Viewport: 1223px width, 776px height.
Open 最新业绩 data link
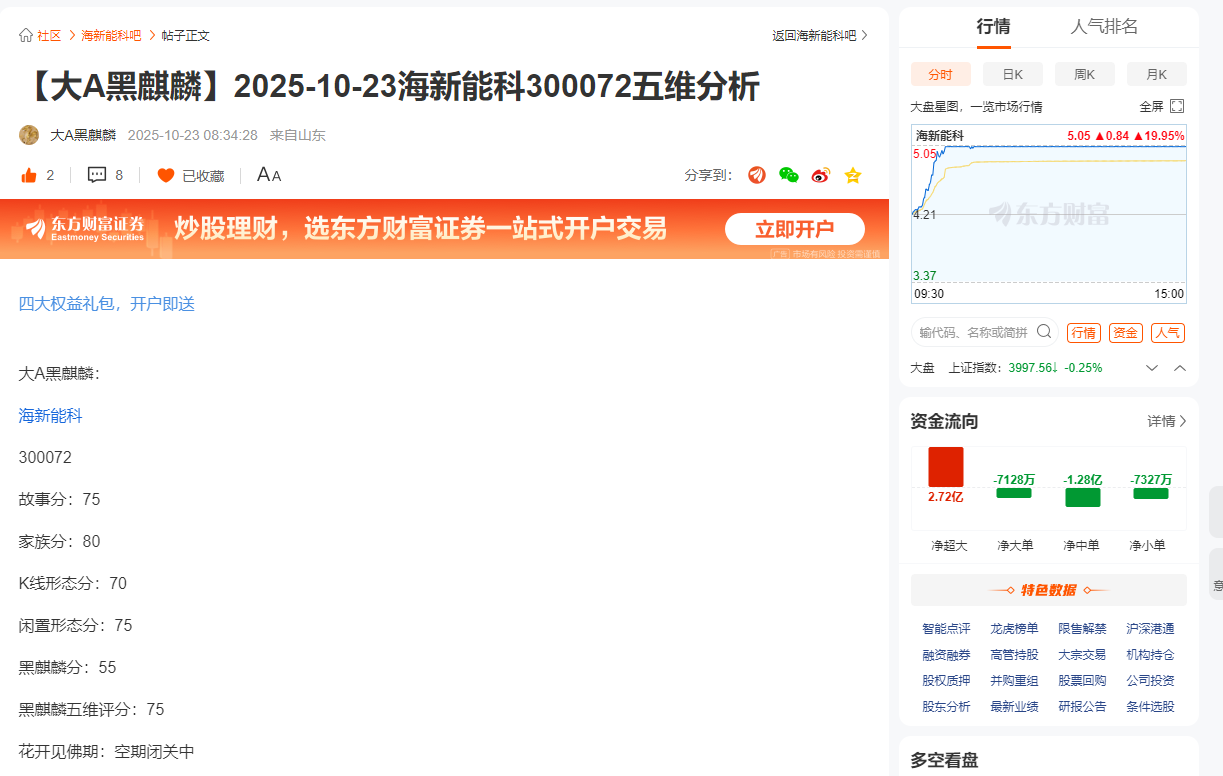1014,706
